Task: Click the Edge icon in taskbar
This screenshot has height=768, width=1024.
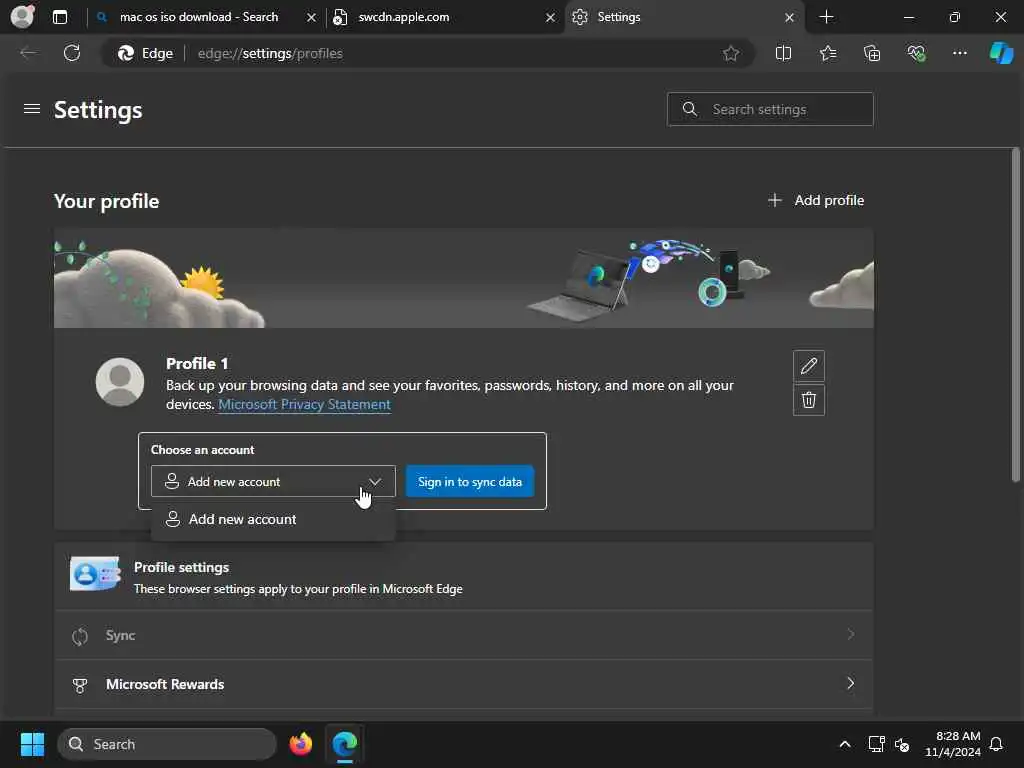Action: point(344,744)
